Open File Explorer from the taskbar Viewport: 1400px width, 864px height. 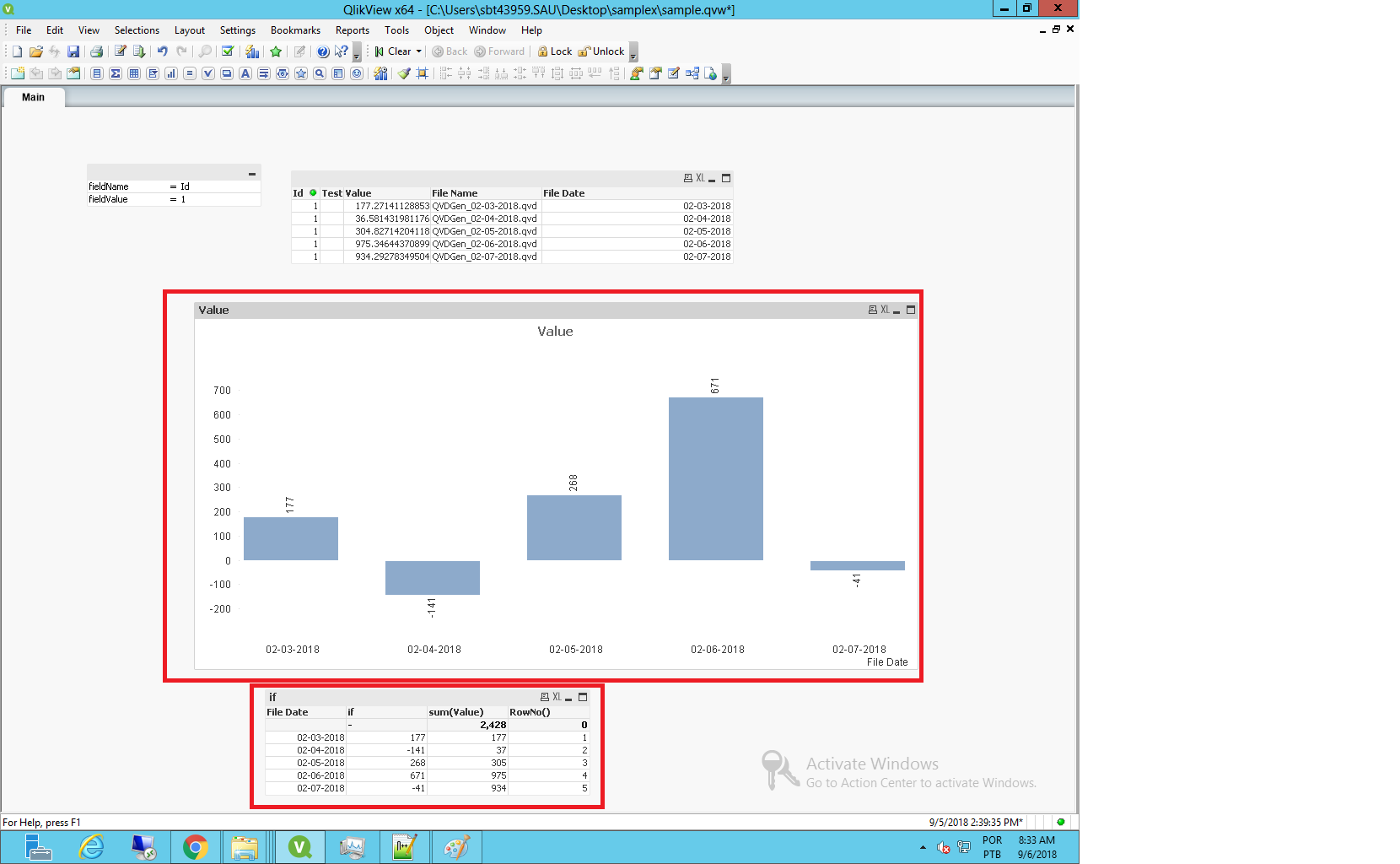coord(245,847)
